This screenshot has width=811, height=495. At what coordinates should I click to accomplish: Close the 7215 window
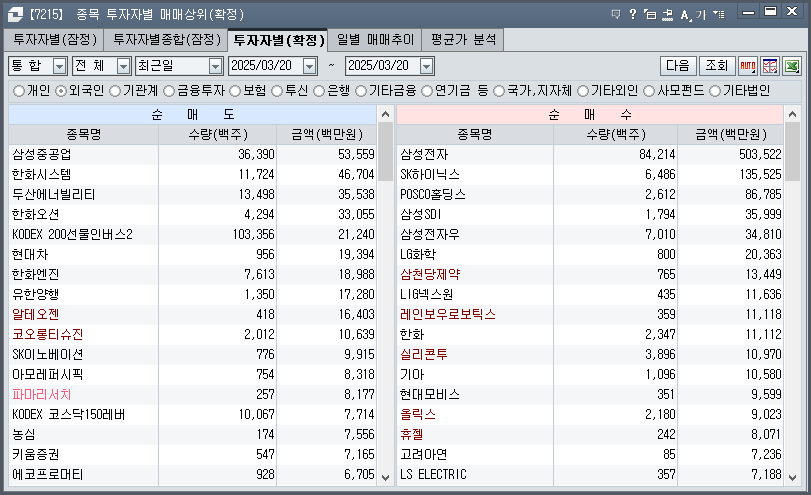coord(792,11)
